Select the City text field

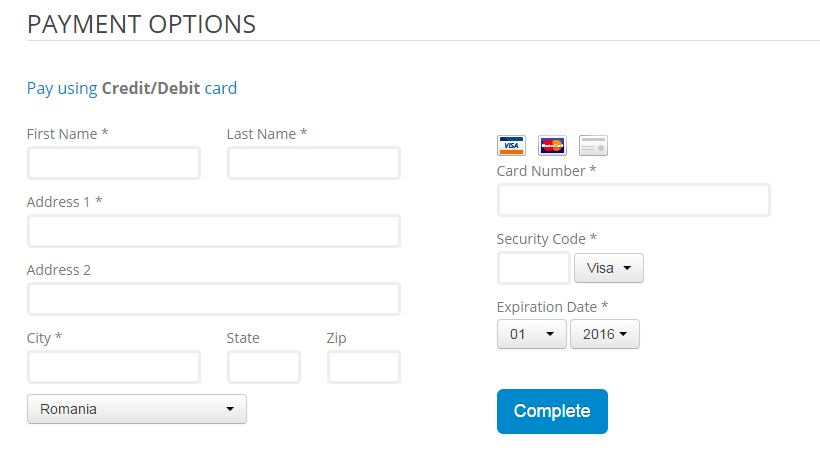pyautogui.click(x=114, y=367)
